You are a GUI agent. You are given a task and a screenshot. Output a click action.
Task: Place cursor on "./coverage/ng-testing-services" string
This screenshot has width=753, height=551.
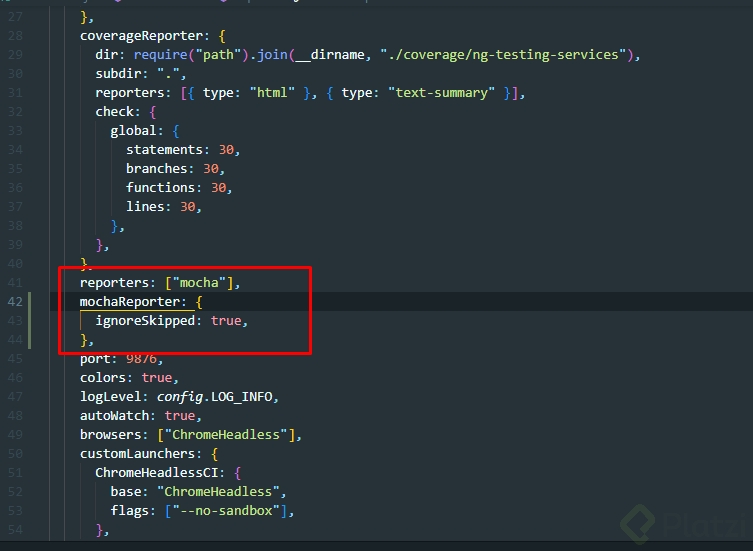(x=504, y=55)
